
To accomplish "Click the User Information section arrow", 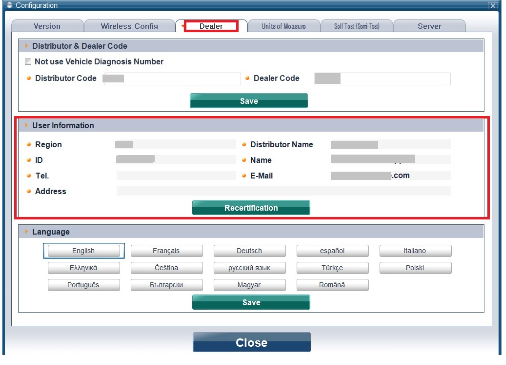I will pos(26,125).
